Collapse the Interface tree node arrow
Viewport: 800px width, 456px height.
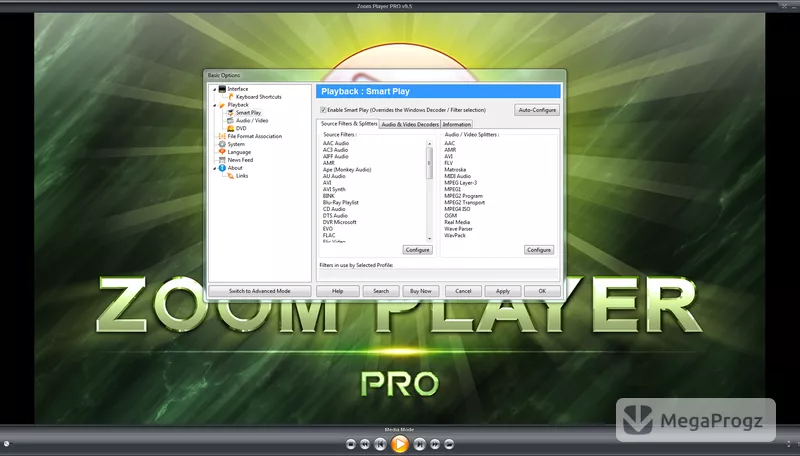[x=215, y=89]
